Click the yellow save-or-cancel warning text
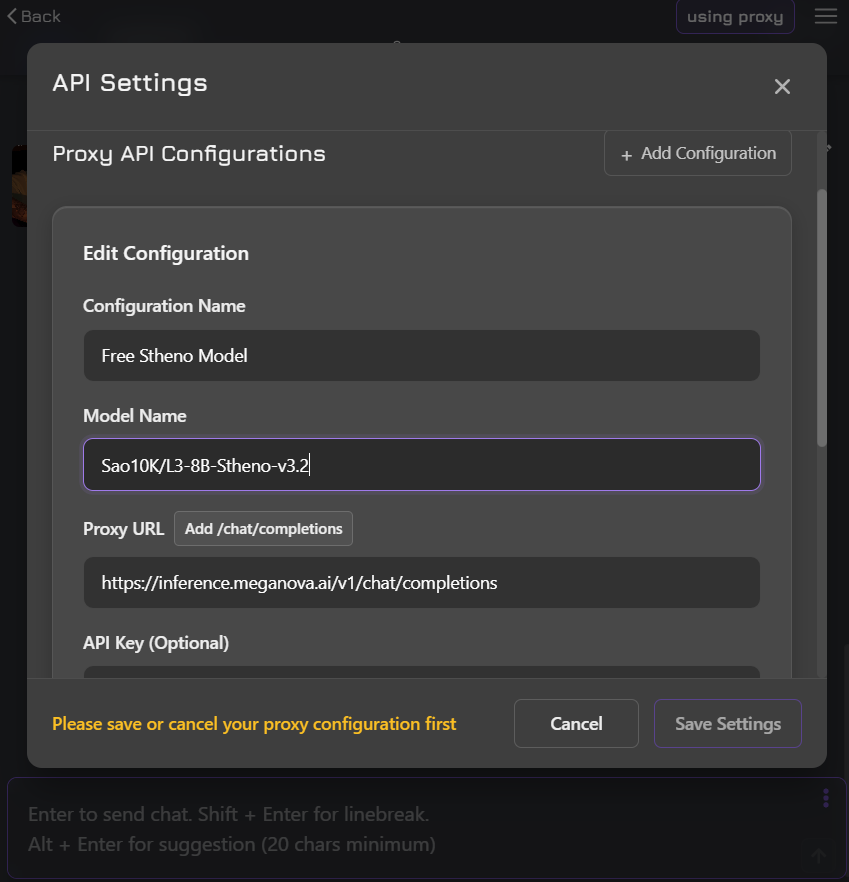 [x=254, y=724]
